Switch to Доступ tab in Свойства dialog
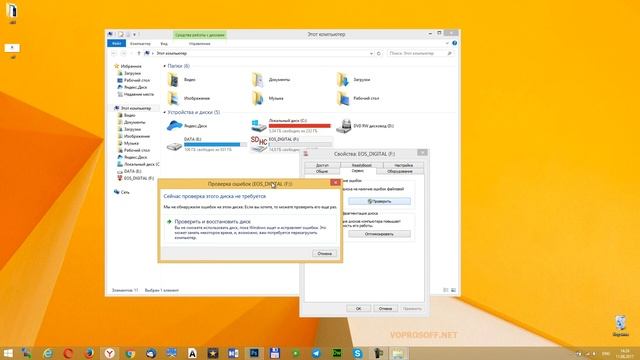The width and height of the screenshot is (640, 360). point(322,165)
